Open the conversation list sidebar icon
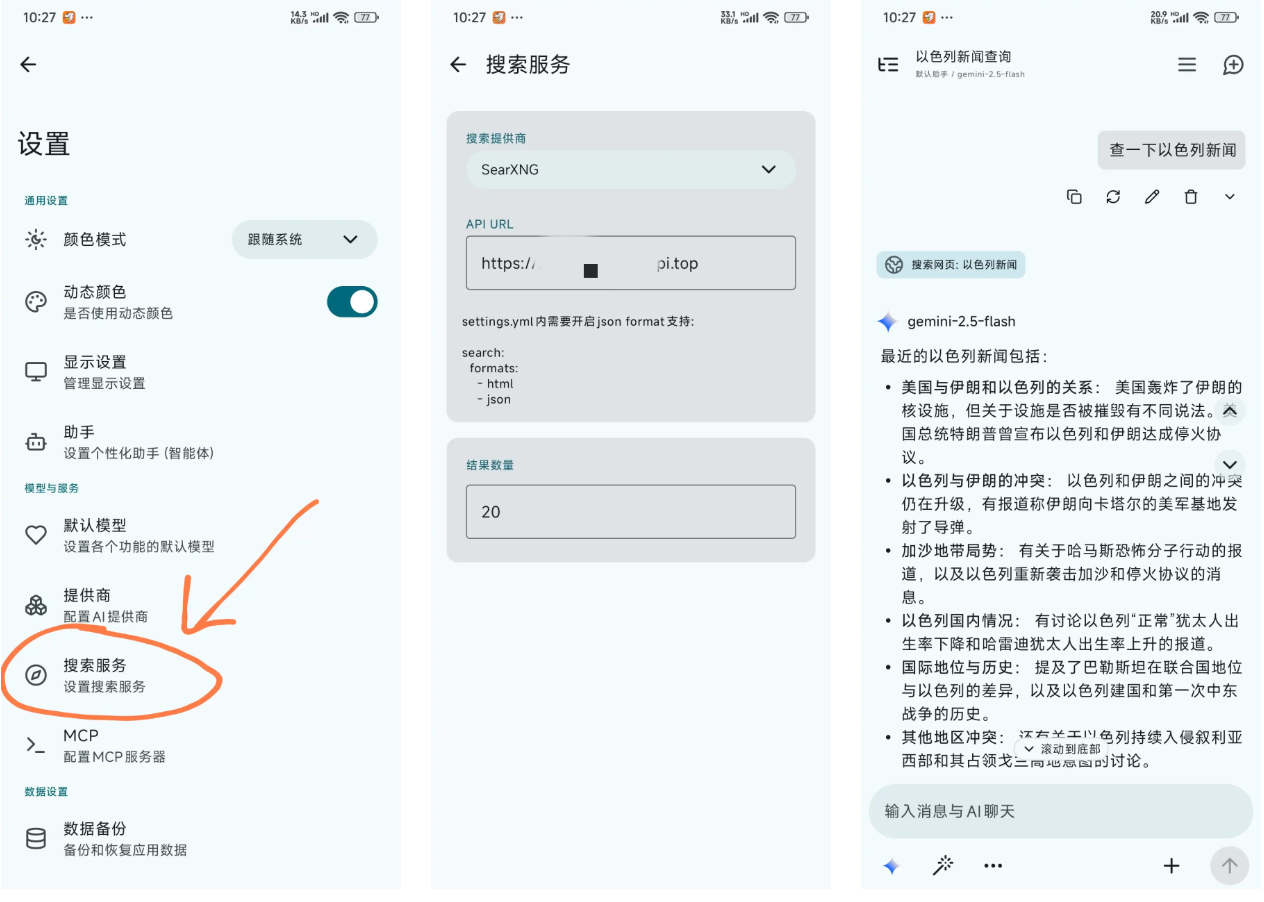 (x=887, y=65)
